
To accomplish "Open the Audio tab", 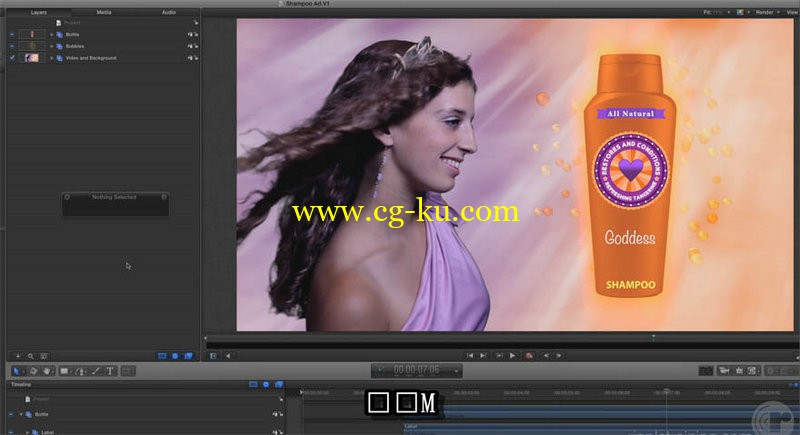I will 168,12.
